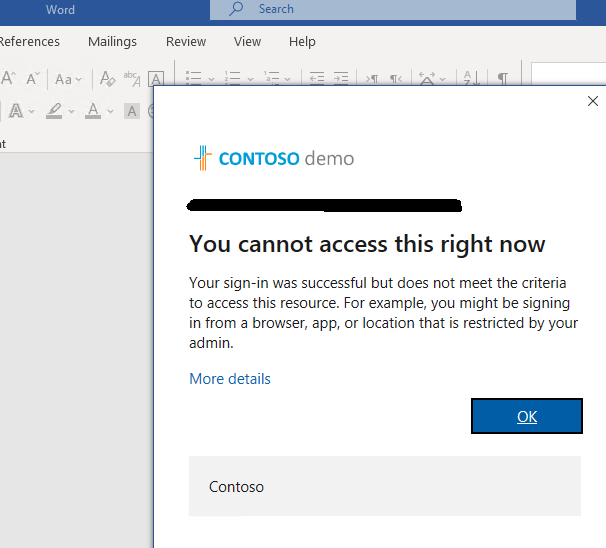This screenshot has width=606, height=548.
Task: Expand the Font Color dropdown arrow
Action: click(111, 112)
